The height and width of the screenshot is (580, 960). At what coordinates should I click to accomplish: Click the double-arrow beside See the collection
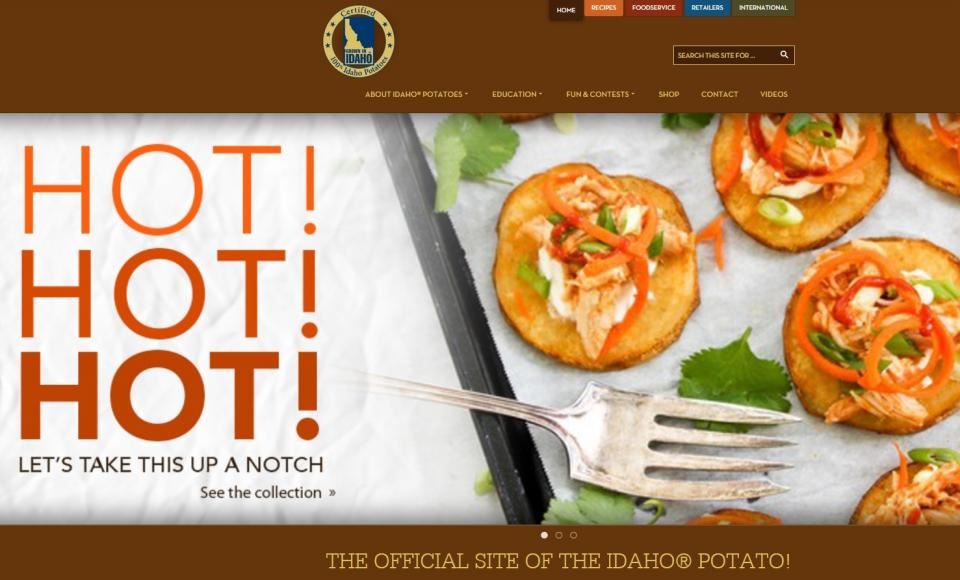[x=332, y=492]
